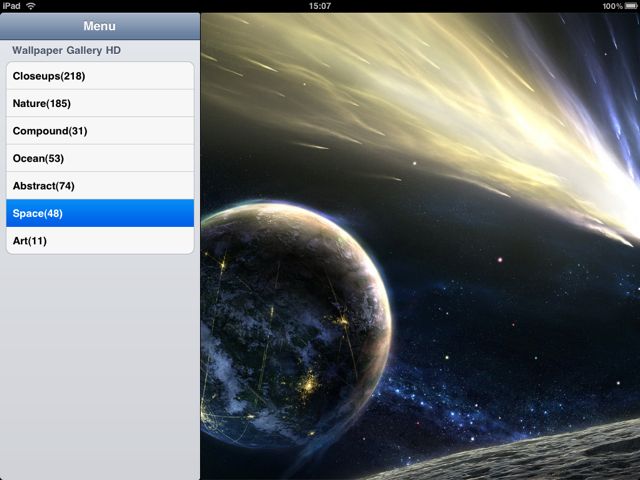The height and width of the screenshot is (480, 640).
Task: Tap the 15:07 clock in status bar
Action: click(x=320, y=6)
